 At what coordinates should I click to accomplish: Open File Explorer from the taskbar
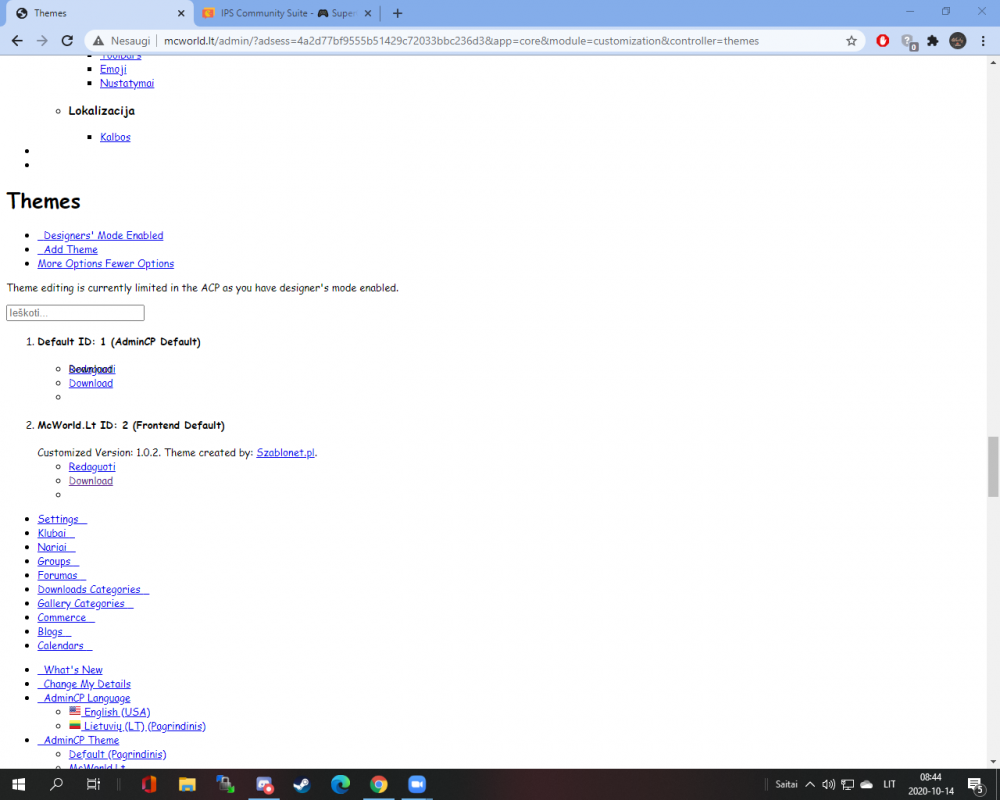(187, 784)
